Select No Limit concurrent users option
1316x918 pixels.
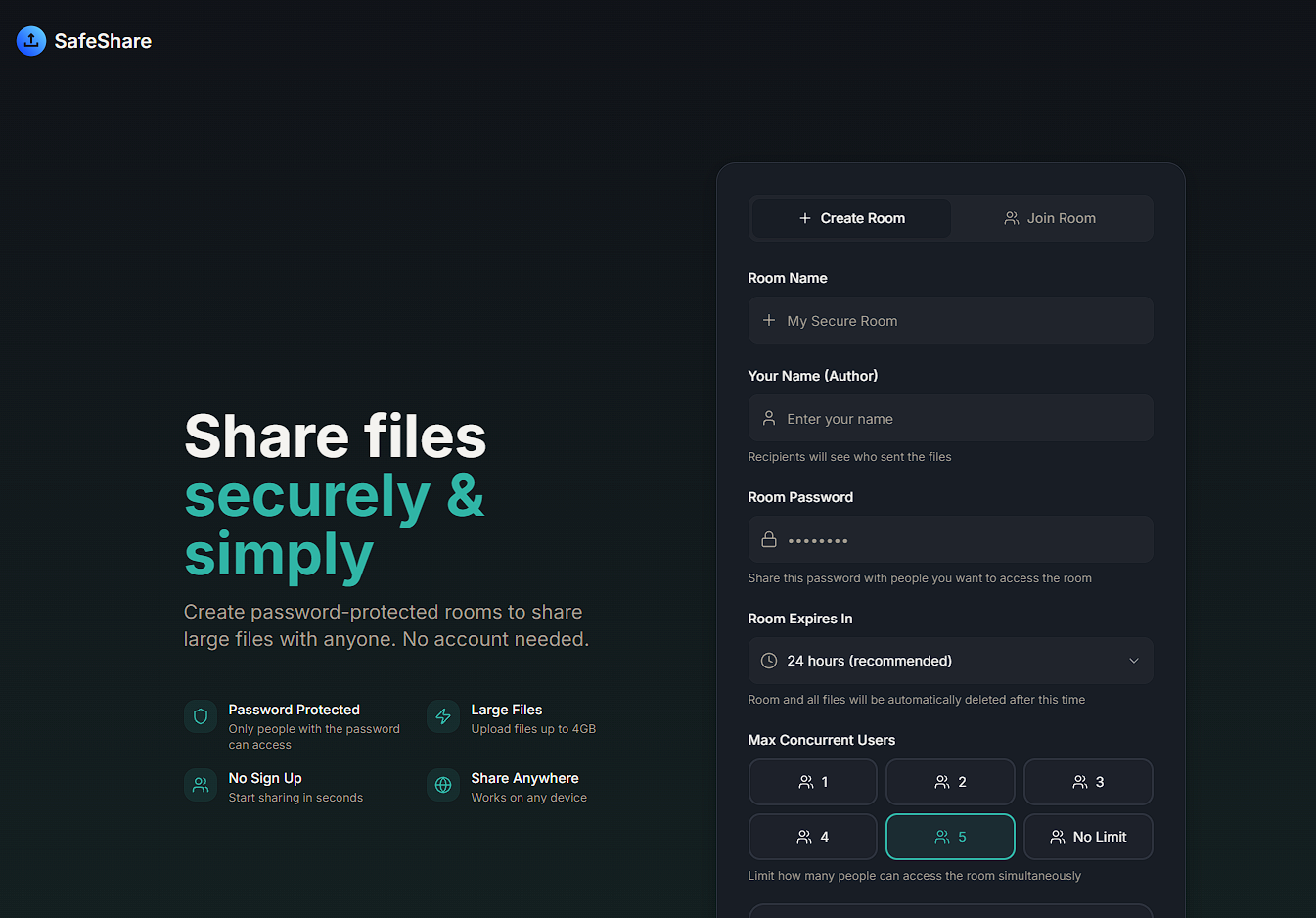(x=1088, y=837)
